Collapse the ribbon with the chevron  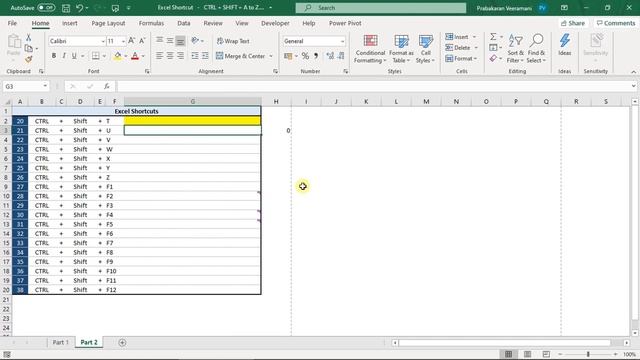pyautogui.click(x=633, y=72)
